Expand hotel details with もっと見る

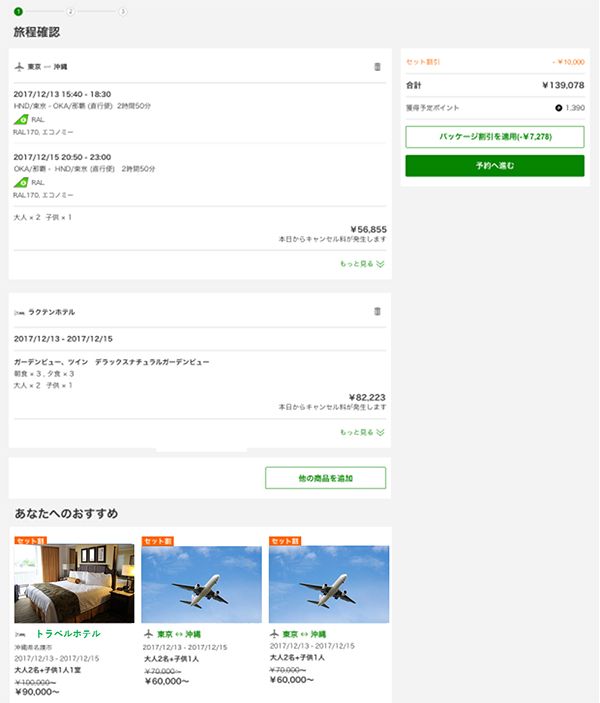point(362,433)
